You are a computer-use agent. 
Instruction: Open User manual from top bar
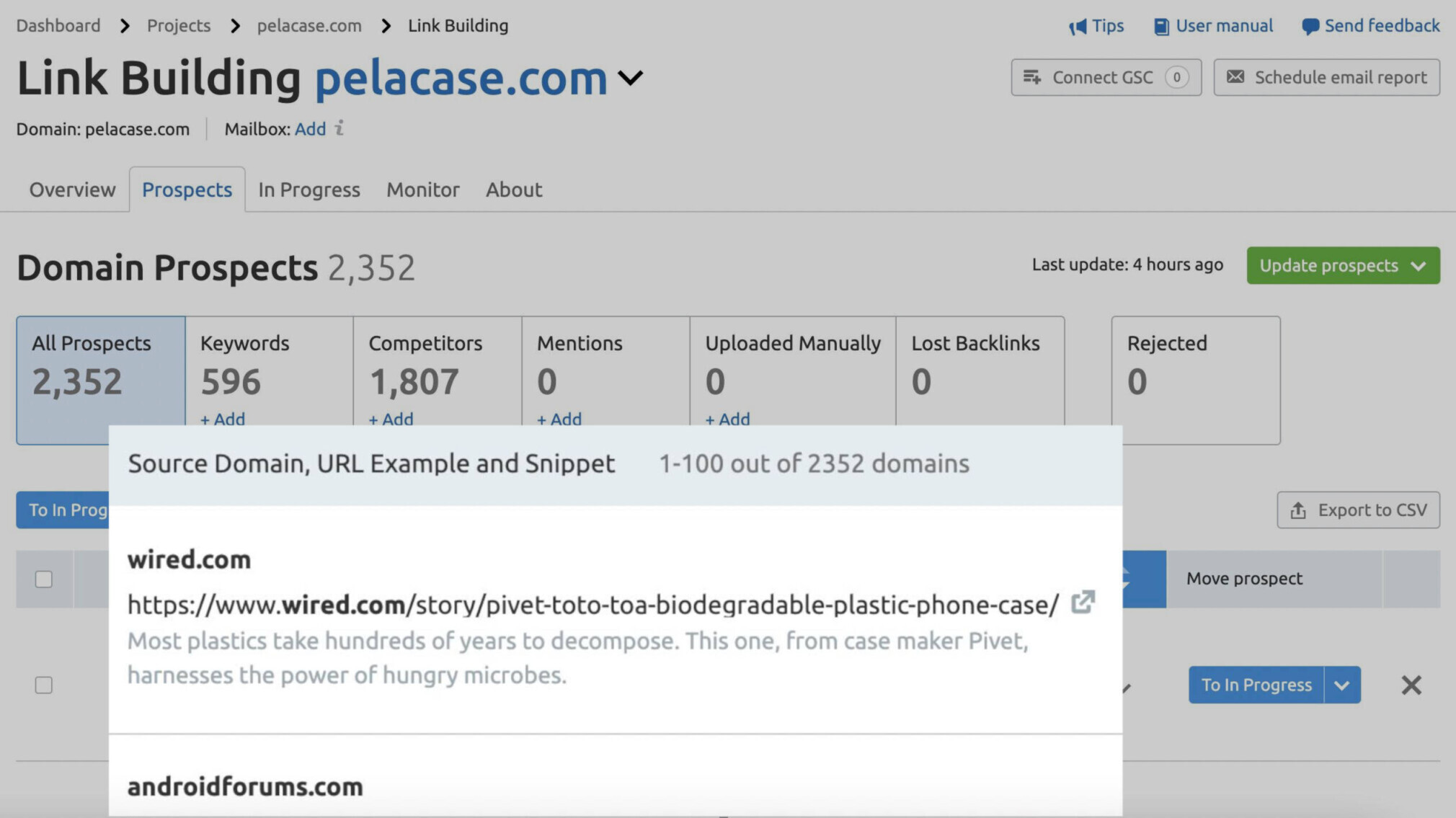tap(1213, 24)
